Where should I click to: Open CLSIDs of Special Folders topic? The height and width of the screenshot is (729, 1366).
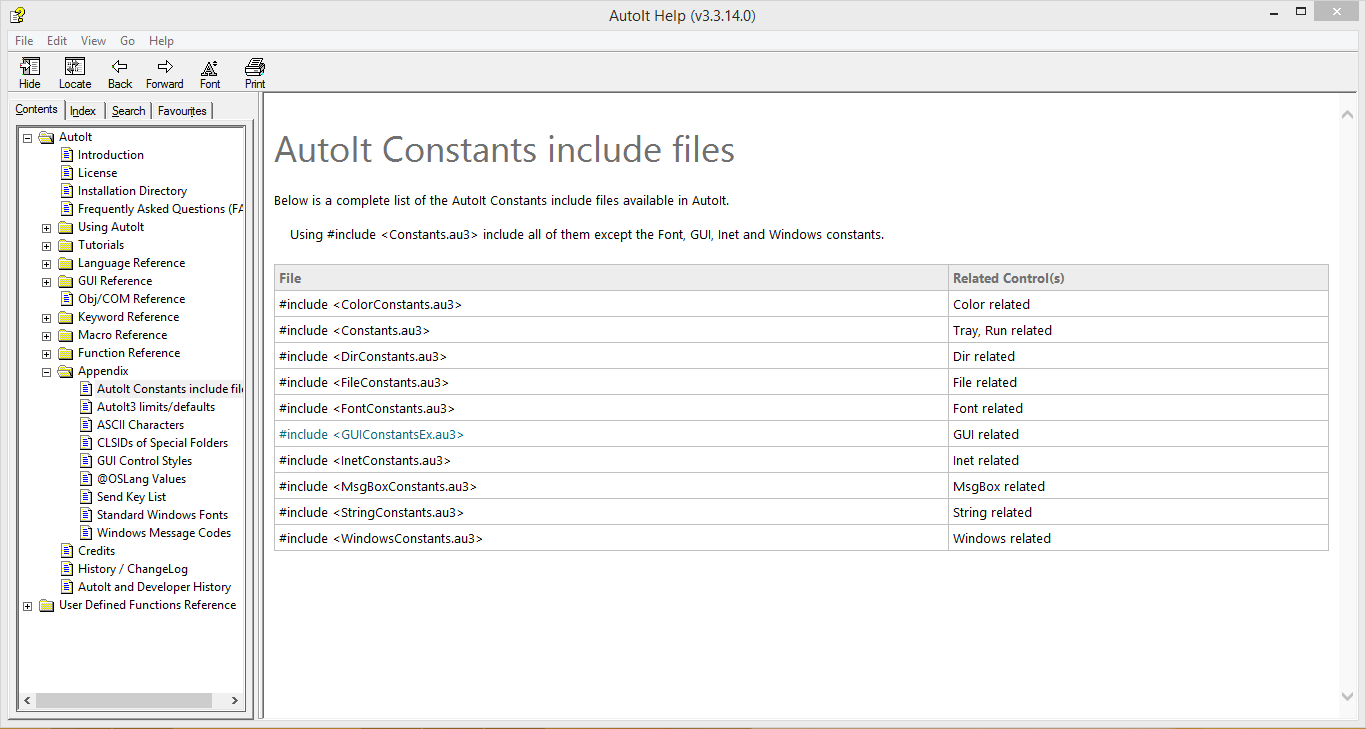162,443
